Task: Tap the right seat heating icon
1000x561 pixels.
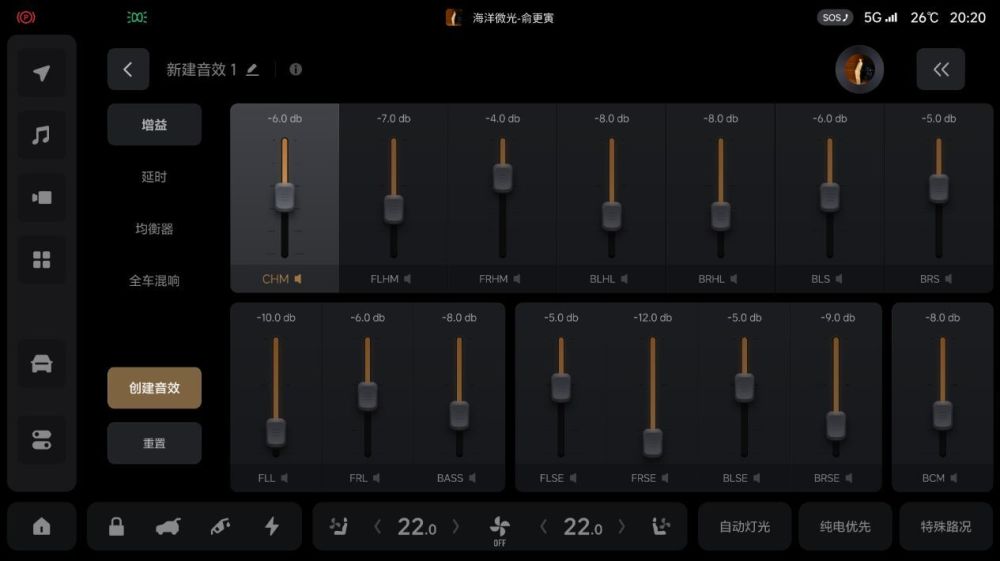Action: point(661,527)
